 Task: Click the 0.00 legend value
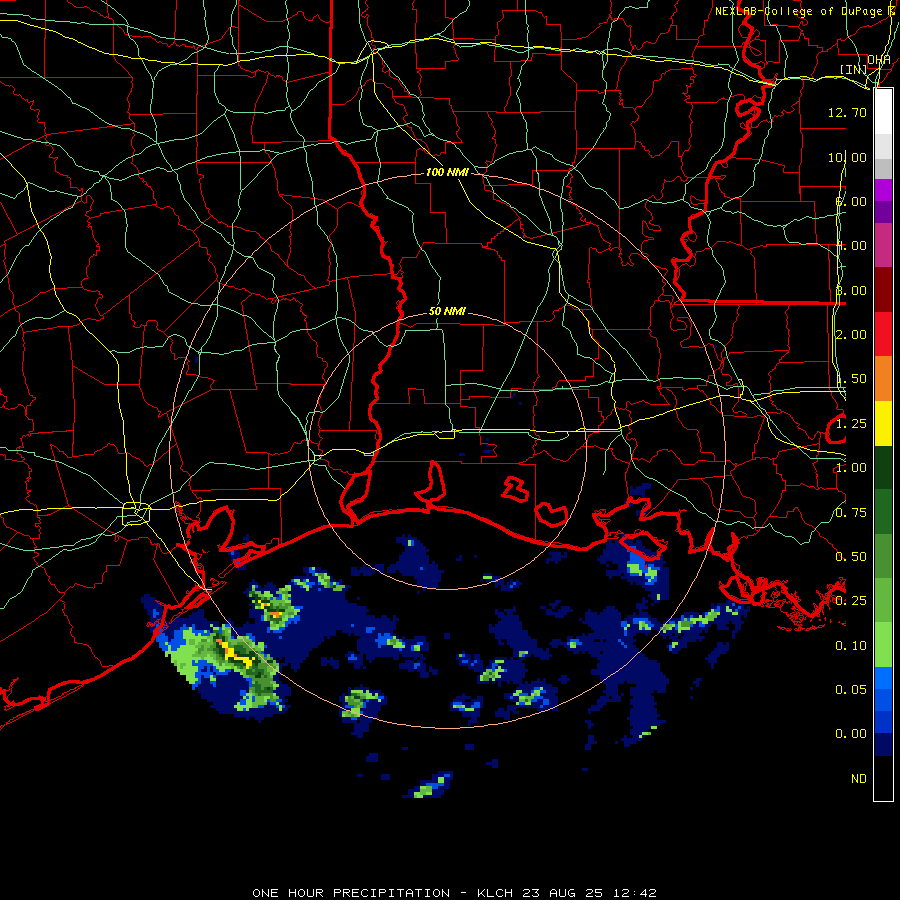[851, 734]
